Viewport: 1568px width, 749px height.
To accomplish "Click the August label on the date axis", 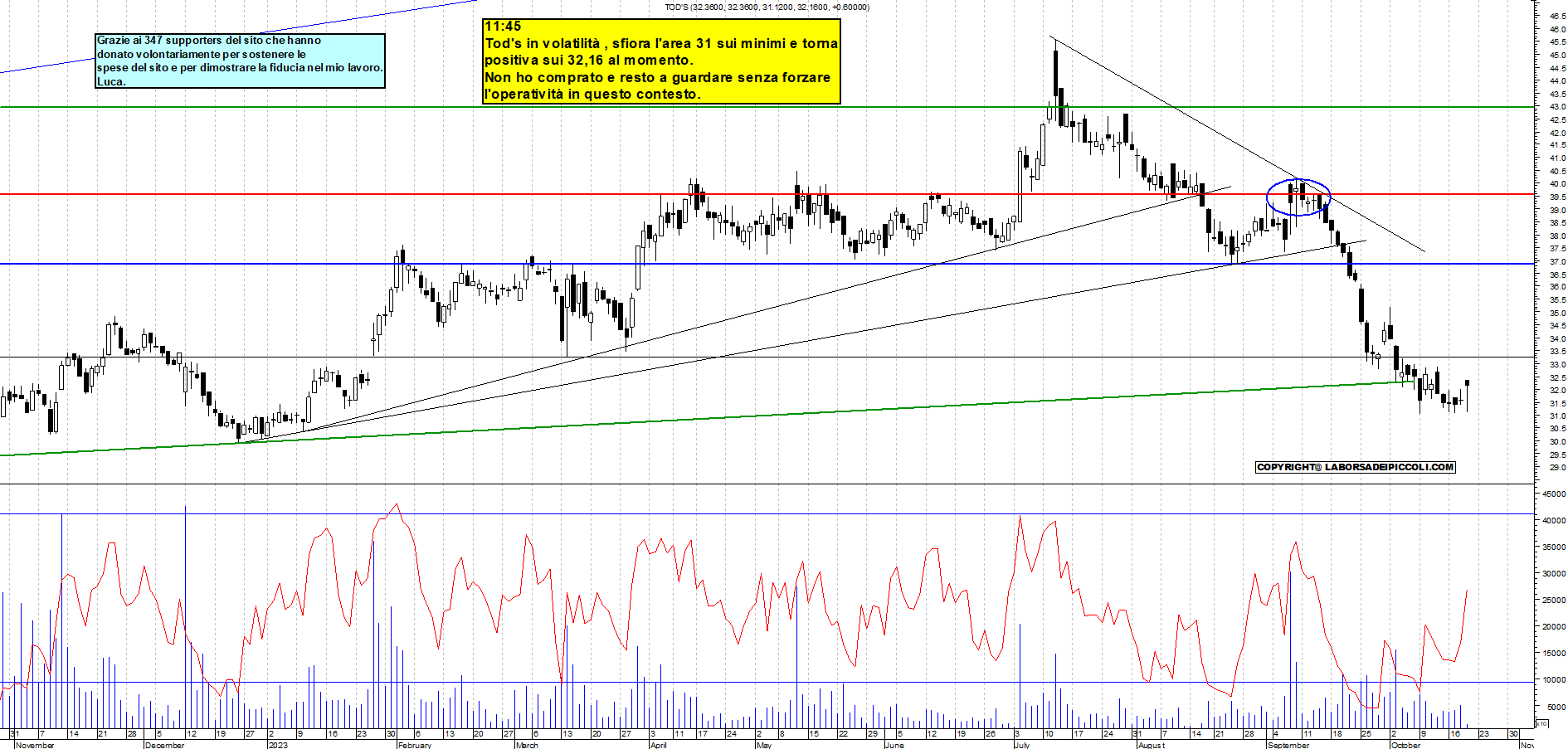I will [1152, 745].
